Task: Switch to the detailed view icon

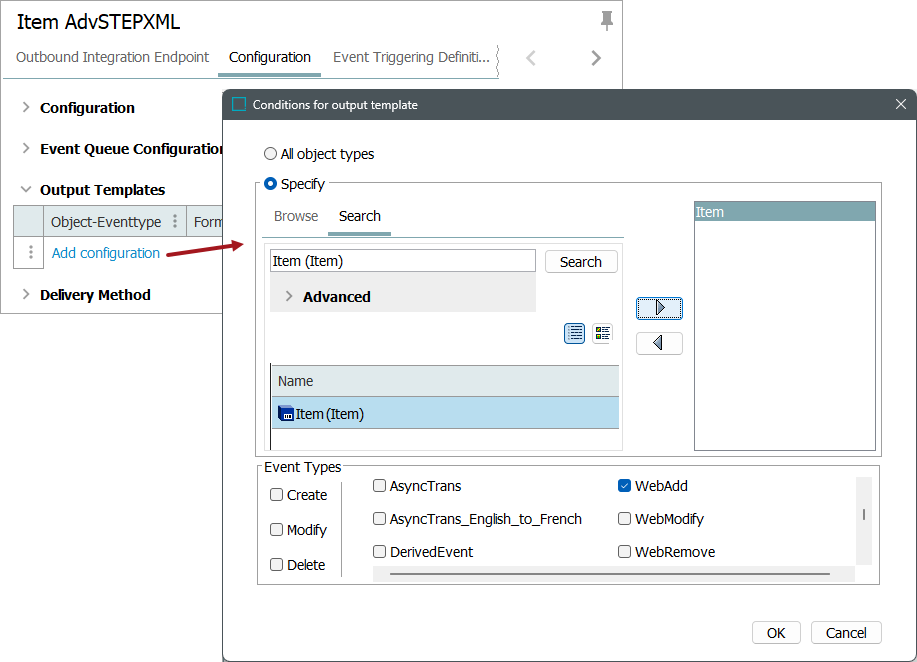Action: (x=602, y=333)
